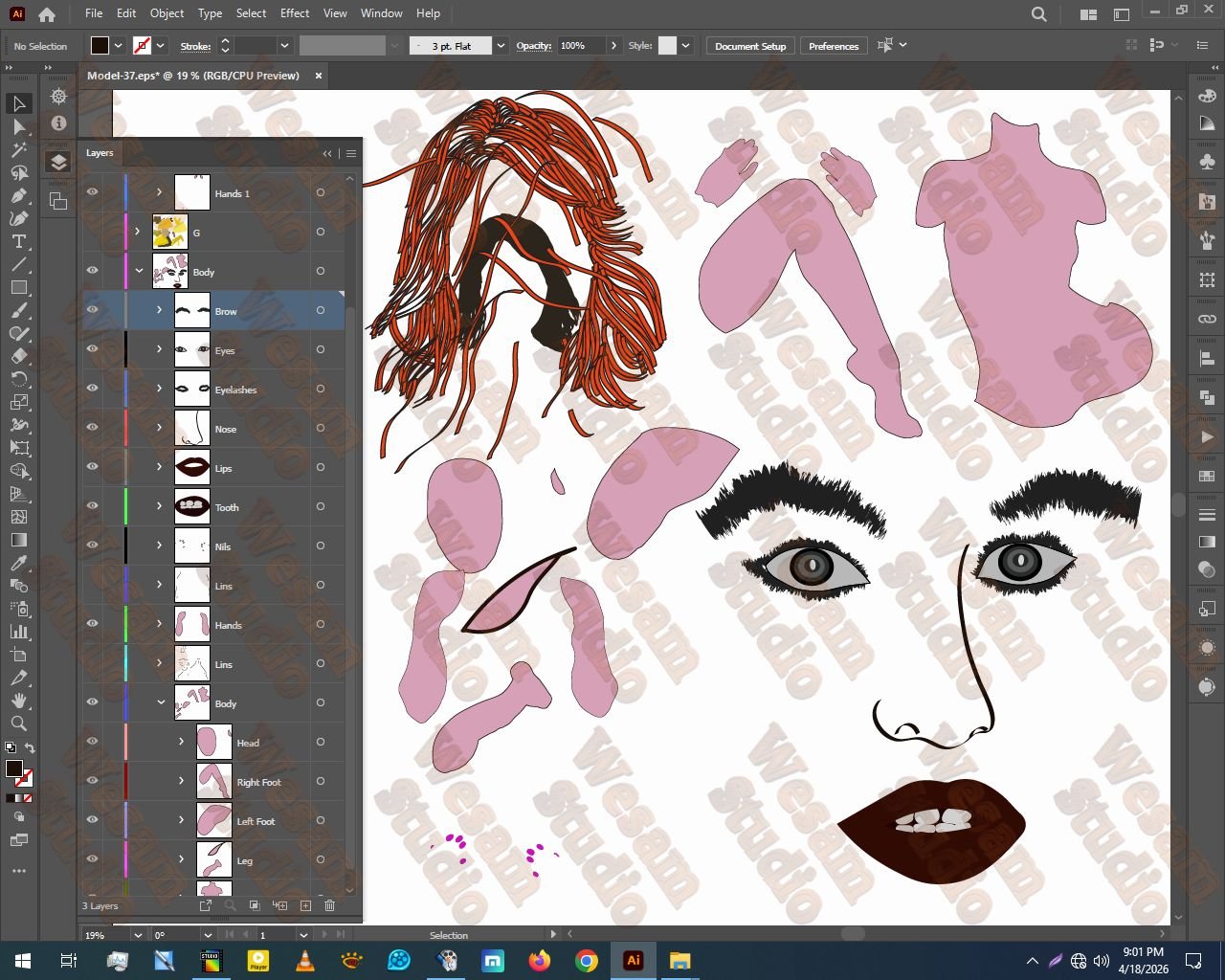This screenshot has width=1225, height=980.
Task: Open the View menu
Action: click(x=335, y=13)
